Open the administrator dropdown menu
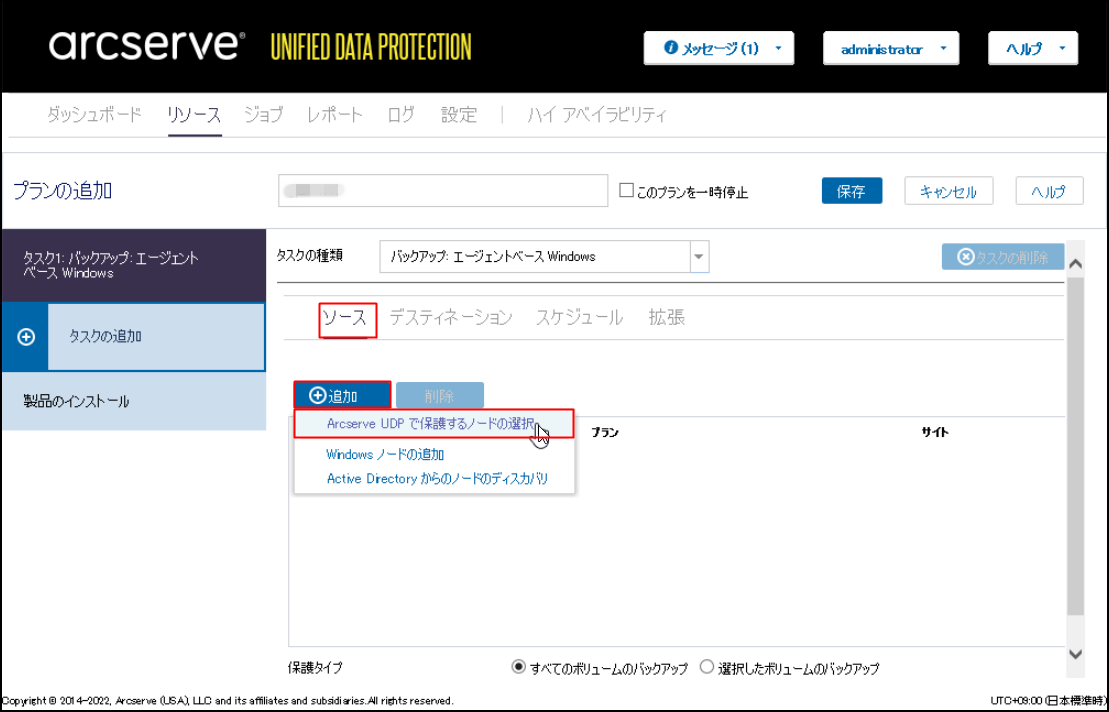 pos(891,49)
